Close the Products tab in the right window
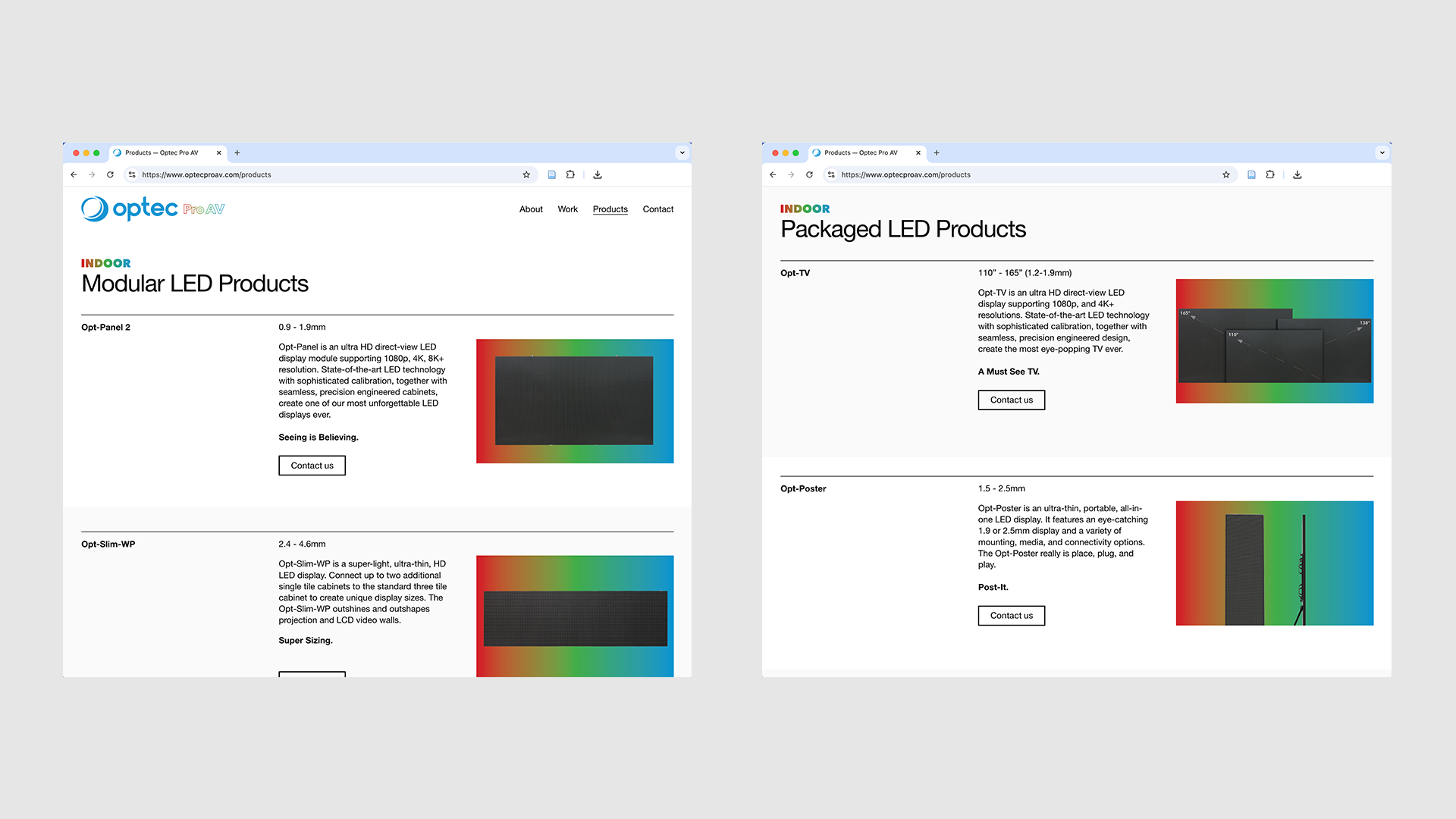The image size is (1456, 819). (x=918, y=152)
